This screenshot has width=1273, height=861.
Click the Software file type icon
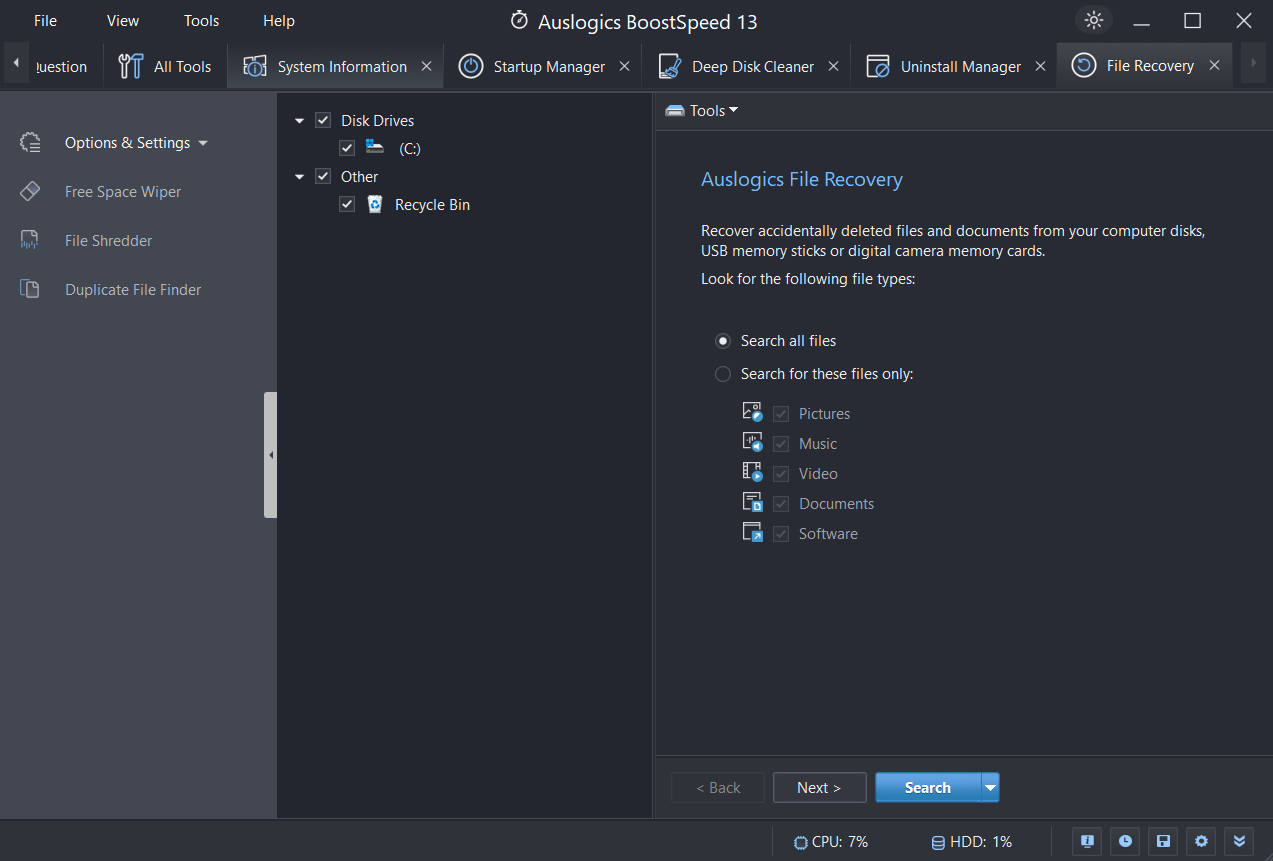click(753, 532)
